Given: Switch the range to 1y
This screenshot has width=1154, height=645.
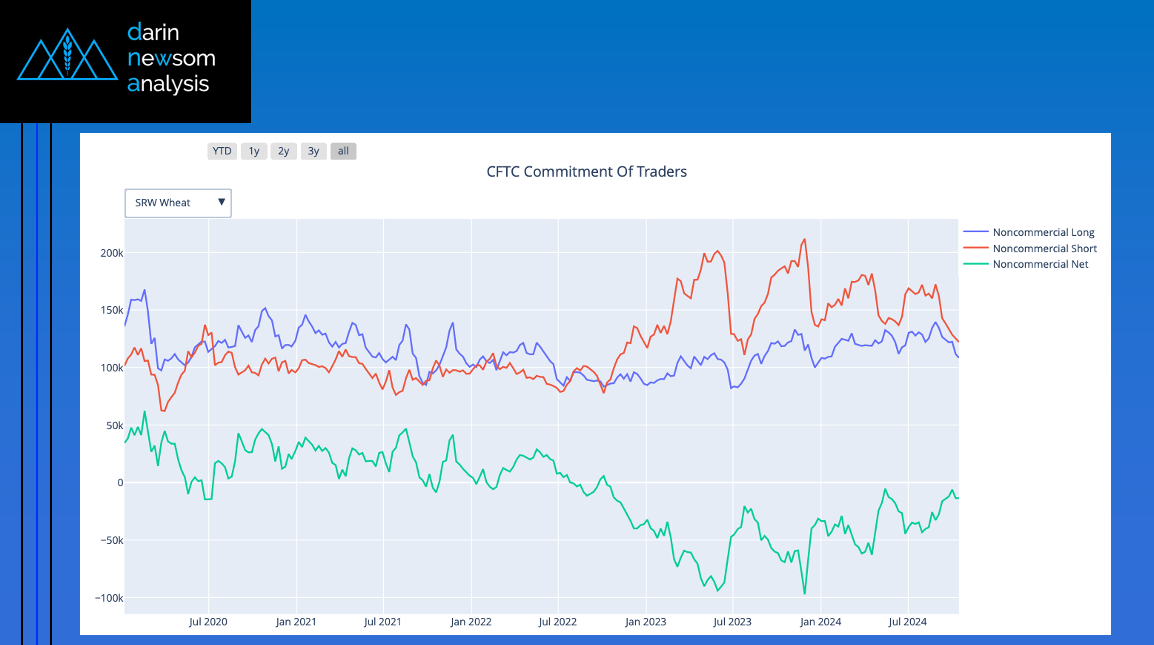Looking at the screenshot, I should (x=254, y=151).
